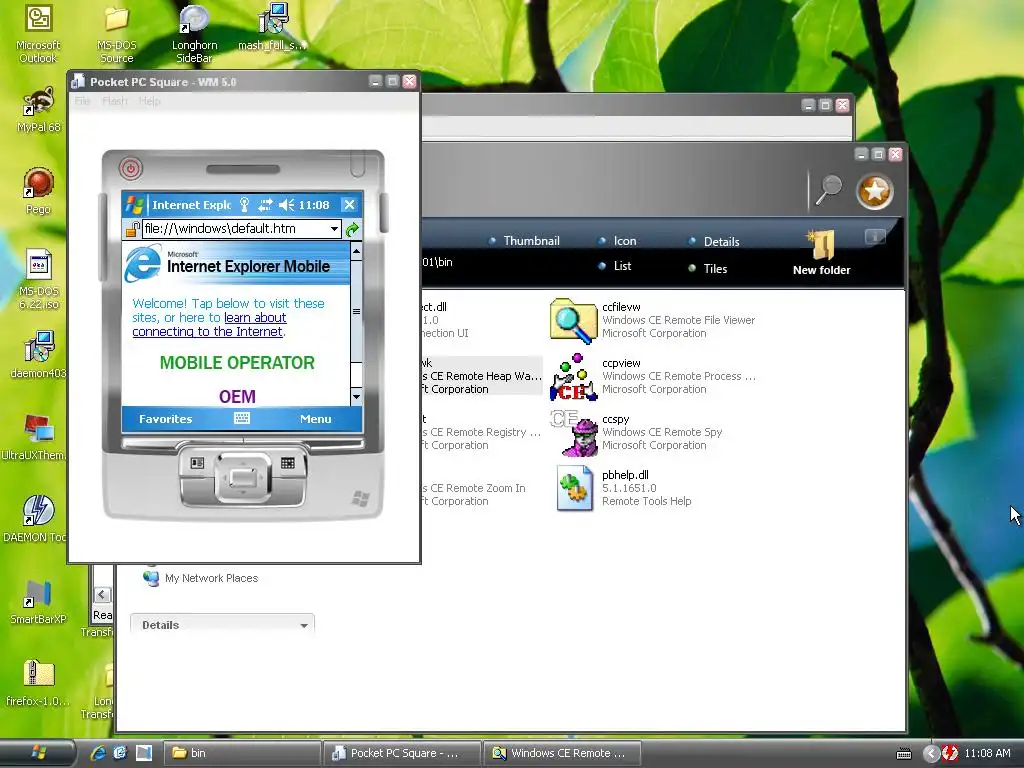1024x768 pixels.
Task: Expand the Details panel chevron
Action: click(304, 626)
